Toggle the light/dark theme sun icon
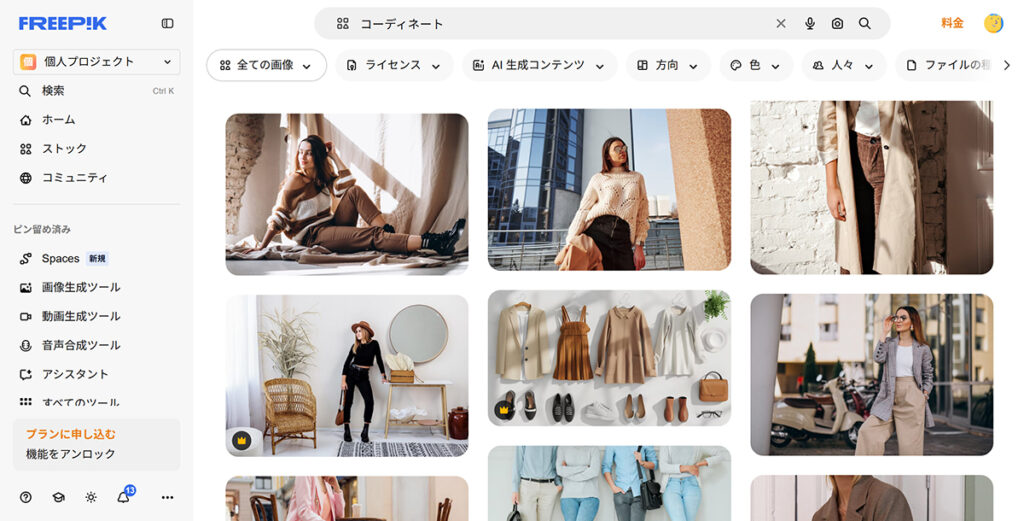The width and height of the screenshot is (1024, 521). click(x=91, y=497)
